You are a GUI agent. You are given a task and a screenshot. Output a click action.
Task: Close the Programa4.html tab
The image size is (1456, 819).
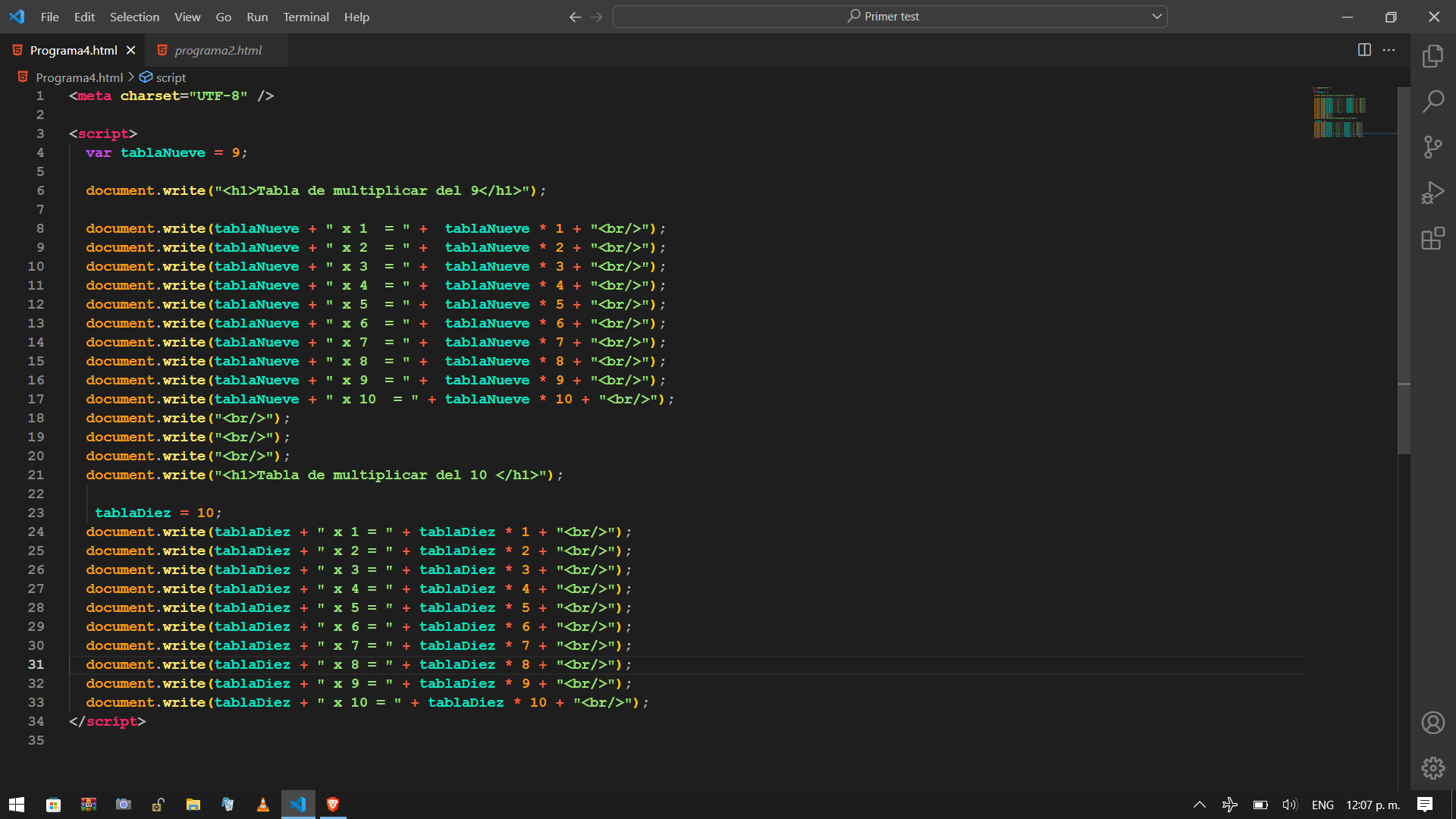130,50
